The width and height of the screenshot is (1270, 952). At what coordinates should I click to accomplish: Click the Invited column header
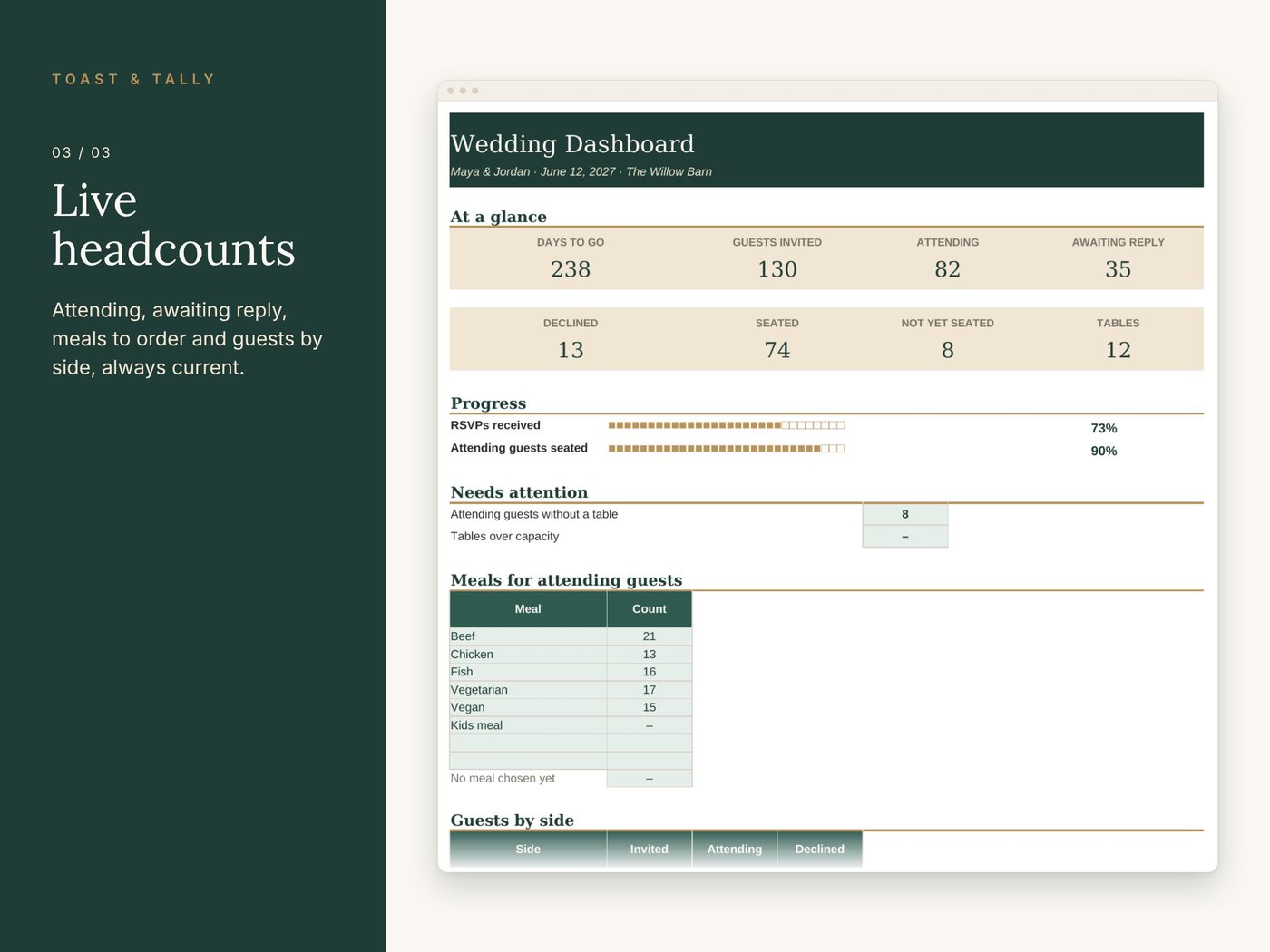pyautogui.click(x=650, y=849)
